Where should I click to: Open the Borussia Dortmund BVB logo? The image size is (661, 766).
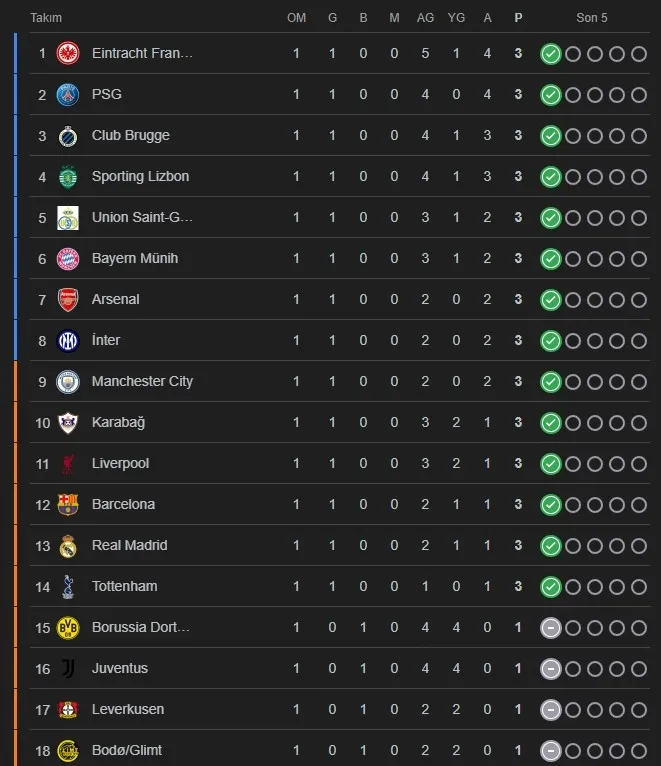point(68,627)
